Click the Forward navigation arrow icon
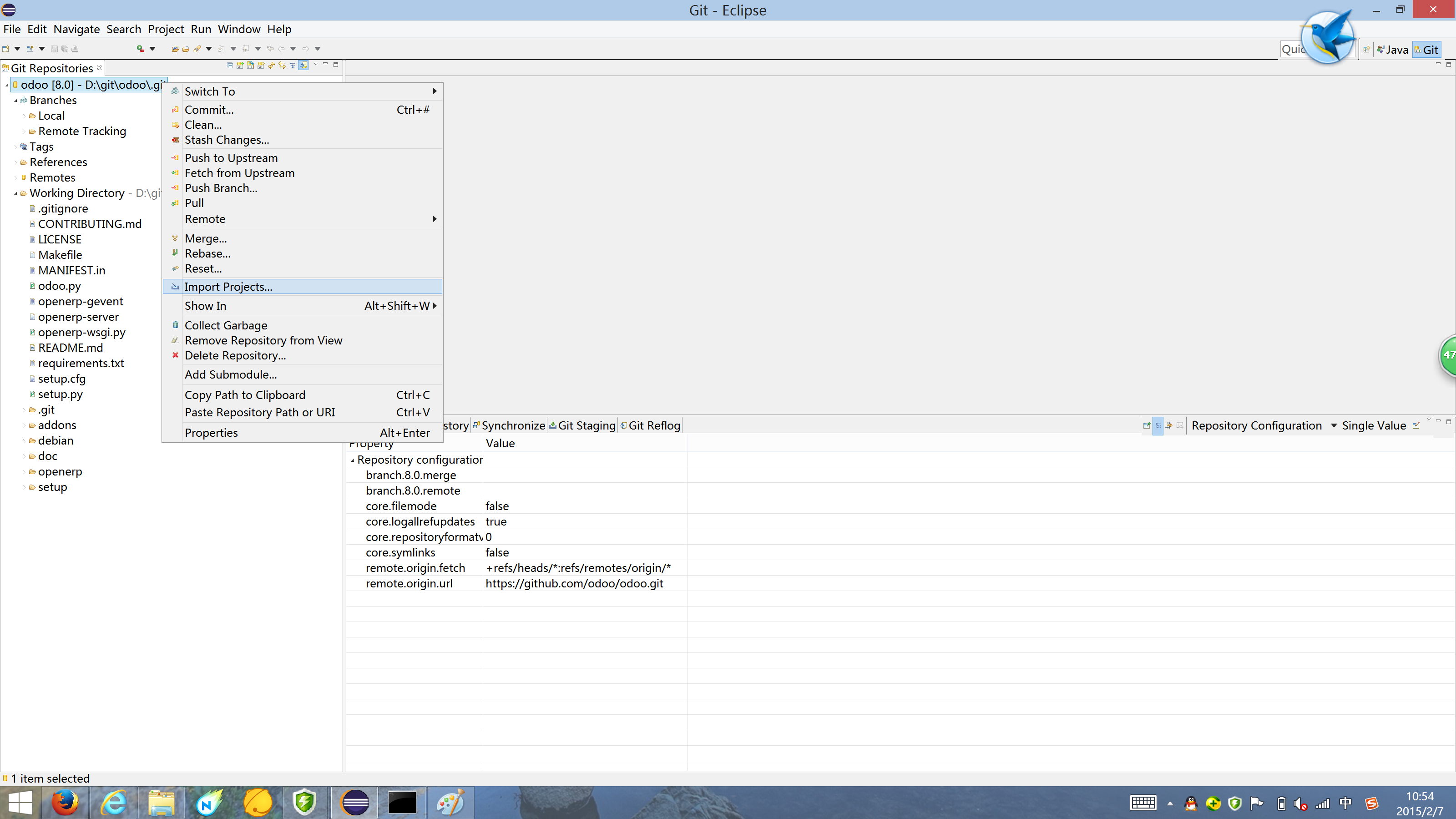The height and width of the screenshot is (819, 1456). click(x=306, y=49)
